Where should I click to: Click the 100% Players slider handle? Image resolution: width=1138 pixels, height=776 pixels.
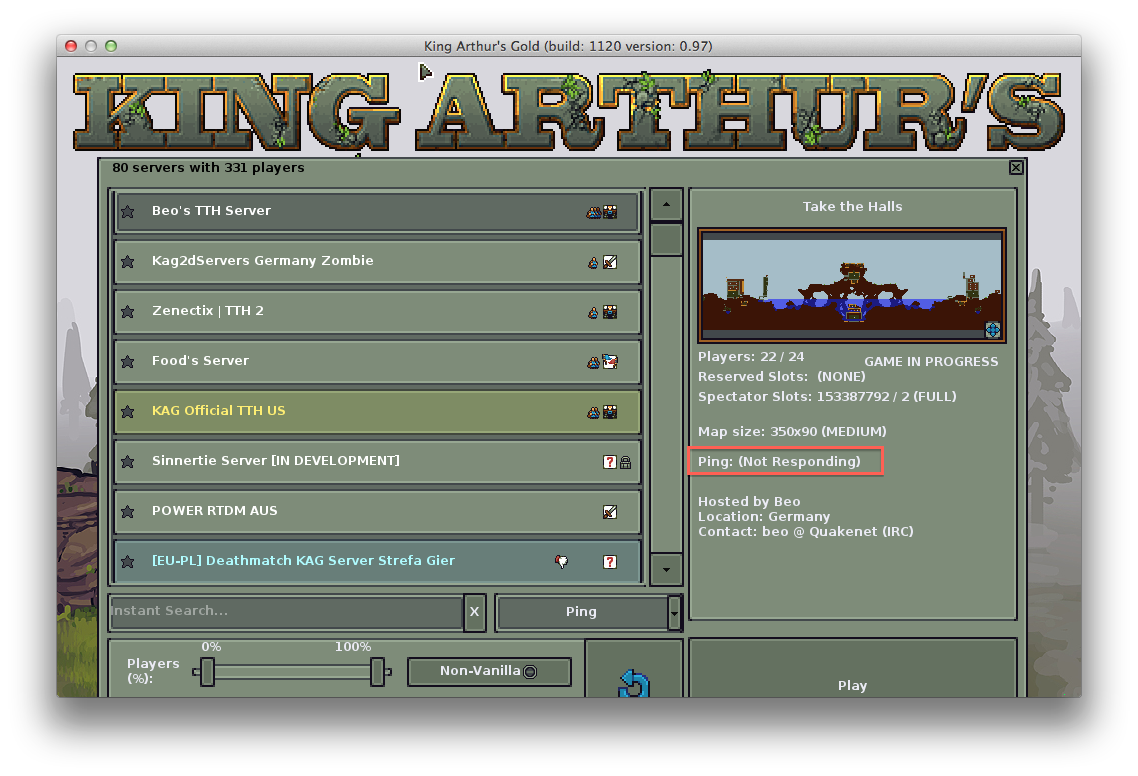tap(377, 672)
